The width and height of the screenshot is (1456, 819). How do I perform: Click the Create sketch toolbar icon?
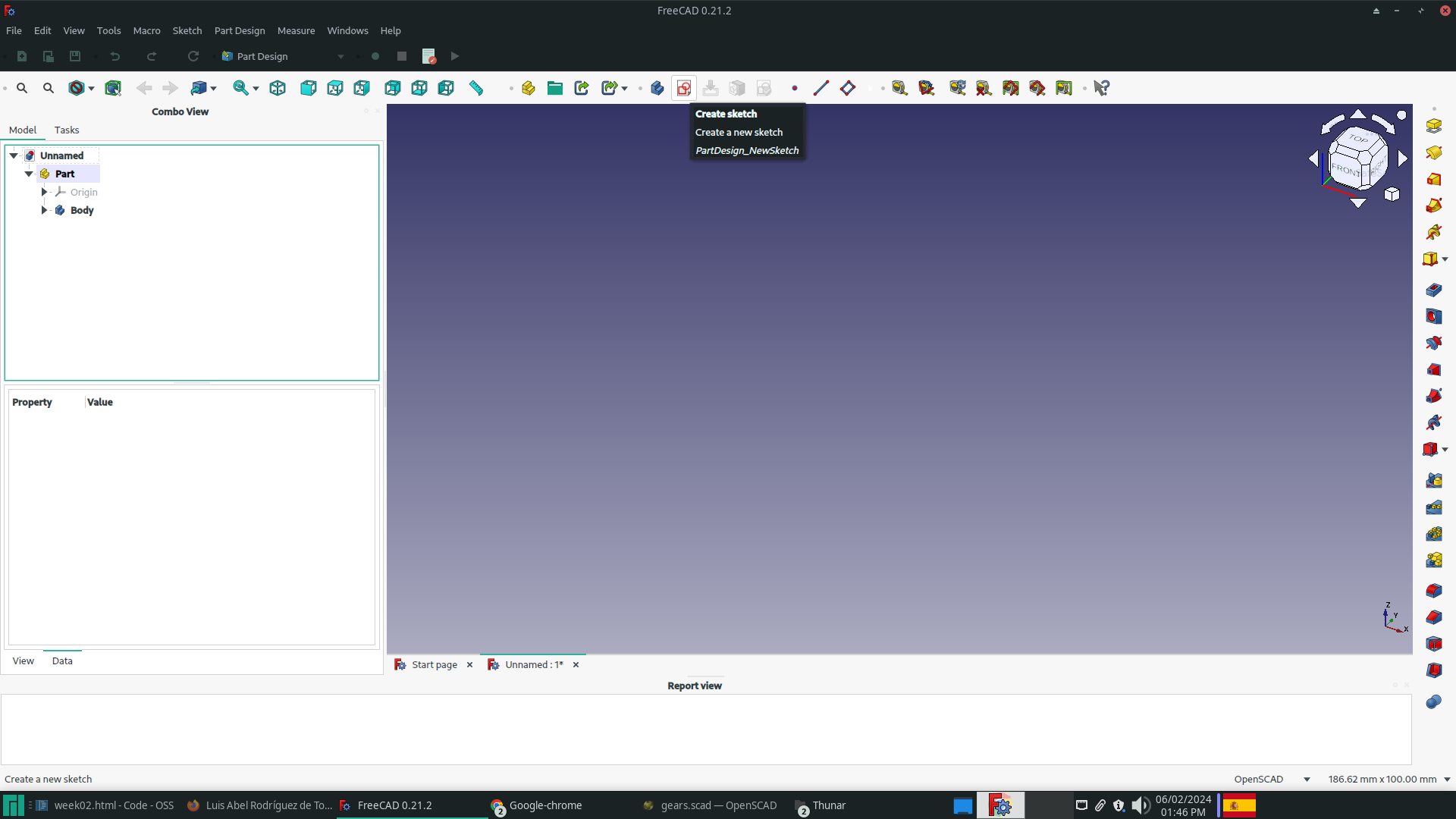(684, 88)
